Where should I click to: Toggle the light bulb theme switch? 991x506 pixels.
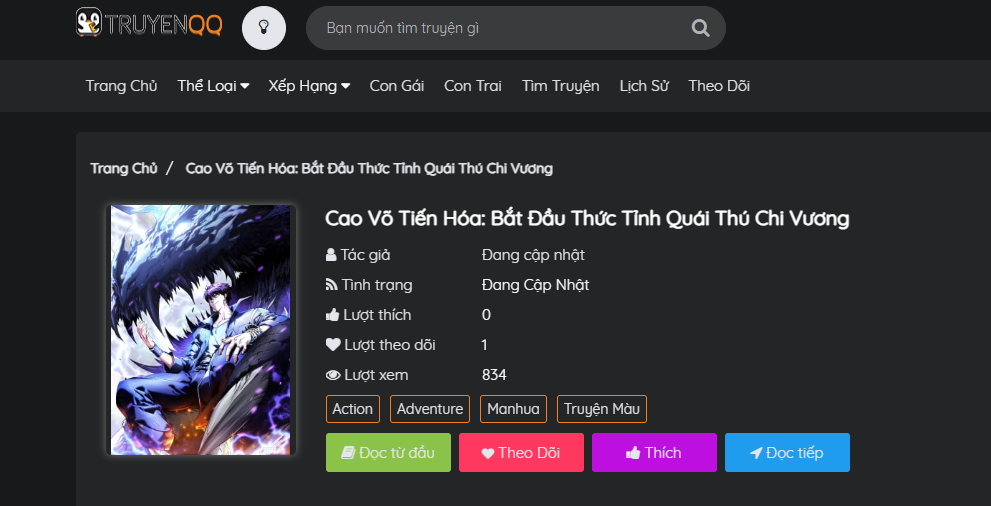click(x=264, y=27)
